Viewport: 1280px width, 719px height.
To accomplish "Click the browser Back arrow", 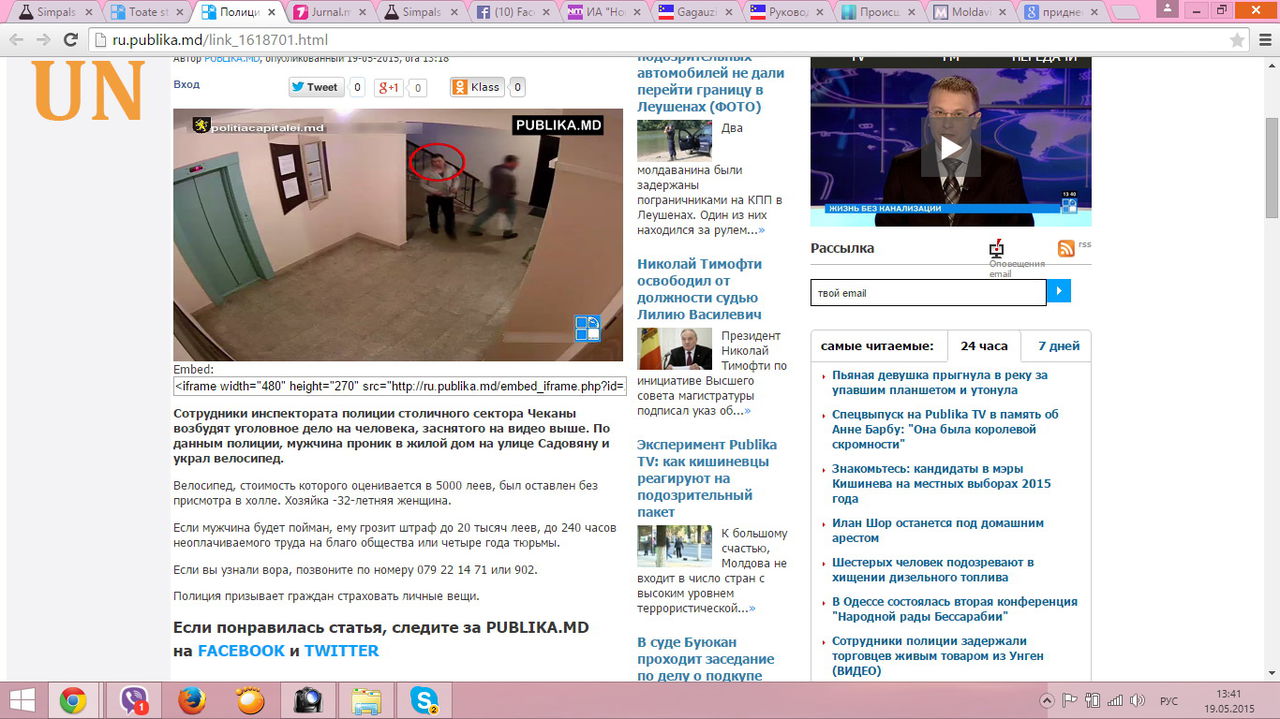I will pos(16,40).
